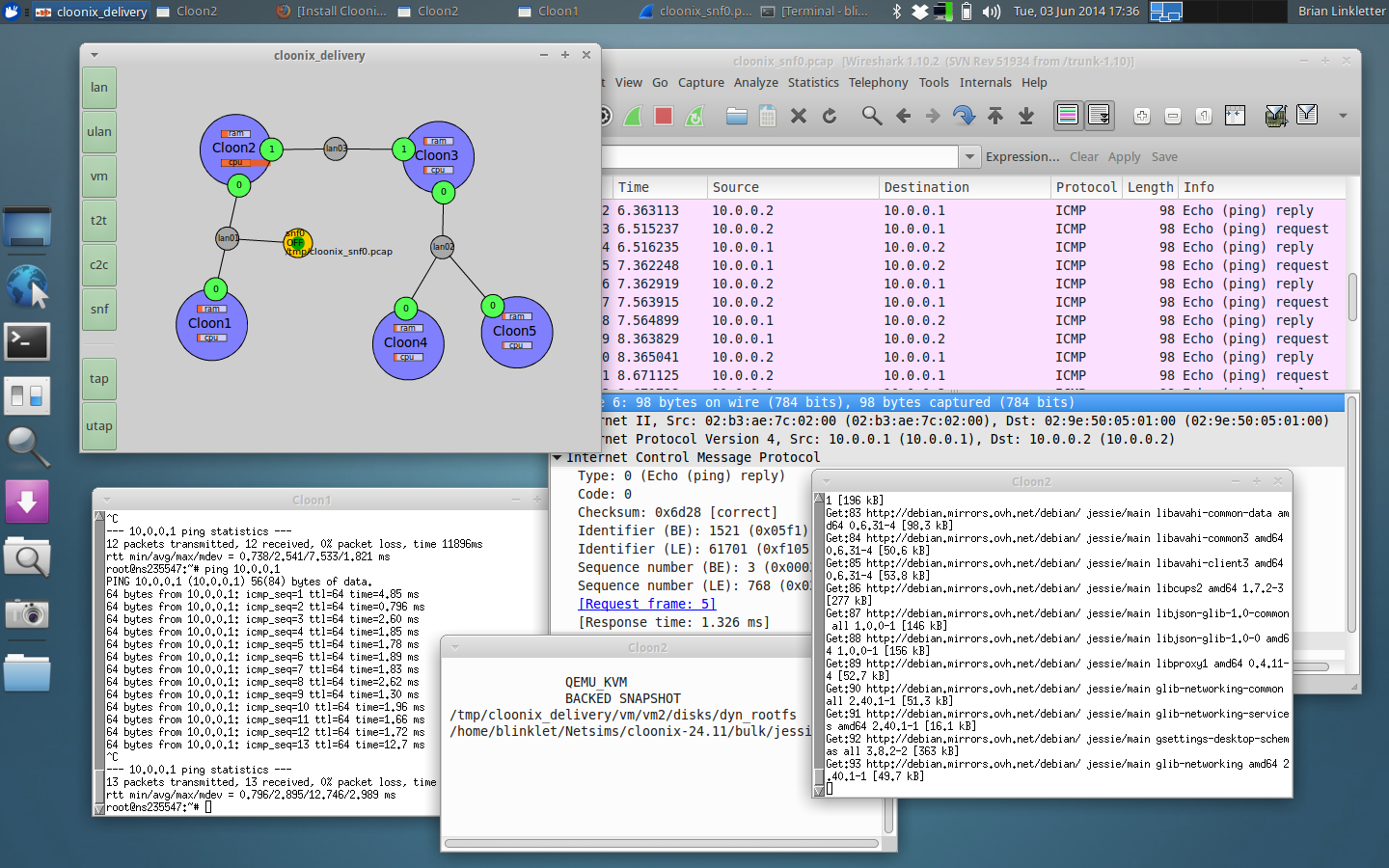Image resolution: width=1389 pixels, height=868 pixels.
Task: Select packet row with time 8.671125
Action: tap(972, 375)
